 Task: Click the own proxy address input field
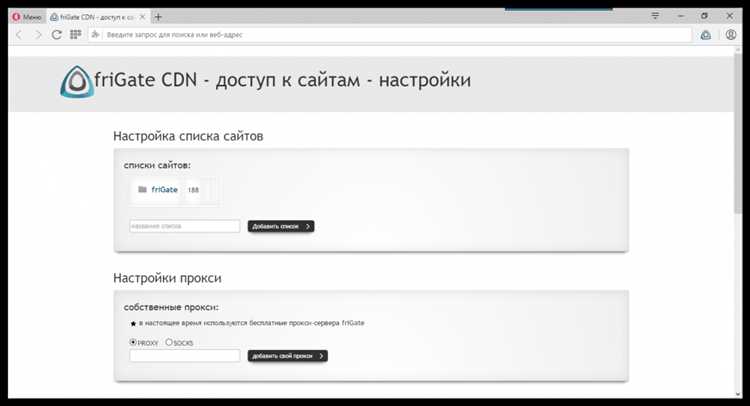(185, 356)
